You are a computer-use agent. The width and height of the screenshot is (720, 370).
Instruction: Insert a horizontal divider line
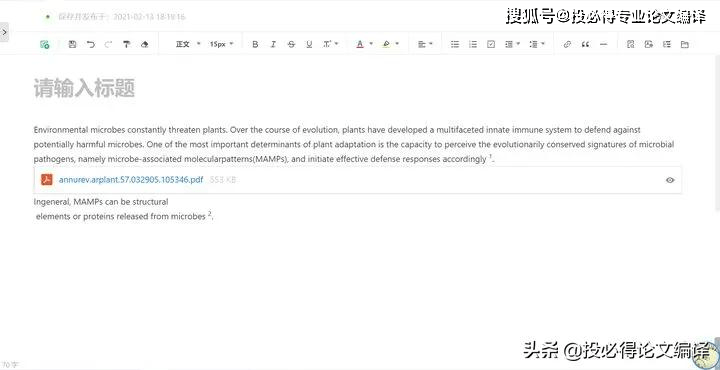tap(603, 45)
